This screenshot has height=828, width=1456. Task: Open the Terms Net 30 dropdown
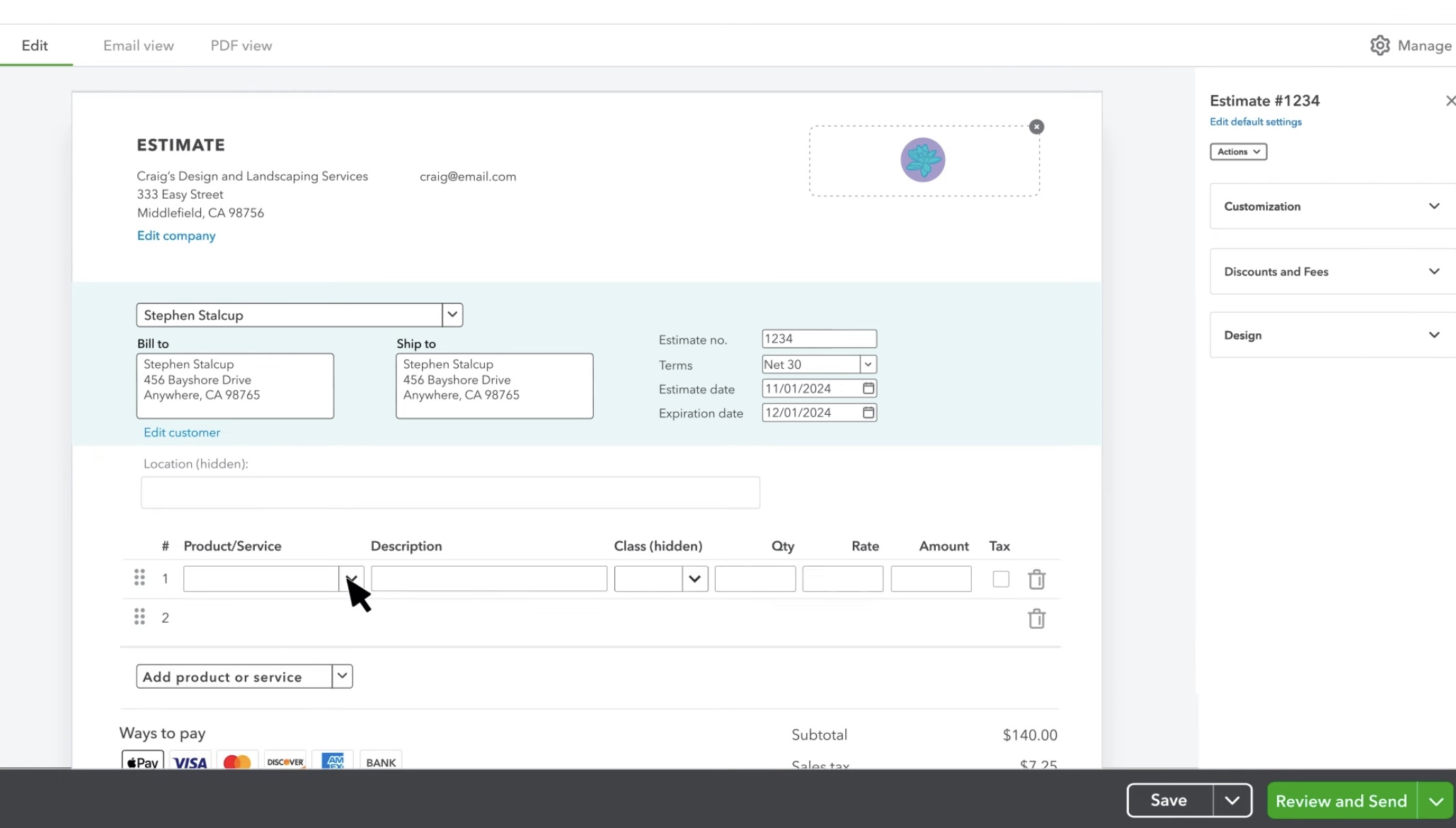pyautogui.click(x=868, y=364)
